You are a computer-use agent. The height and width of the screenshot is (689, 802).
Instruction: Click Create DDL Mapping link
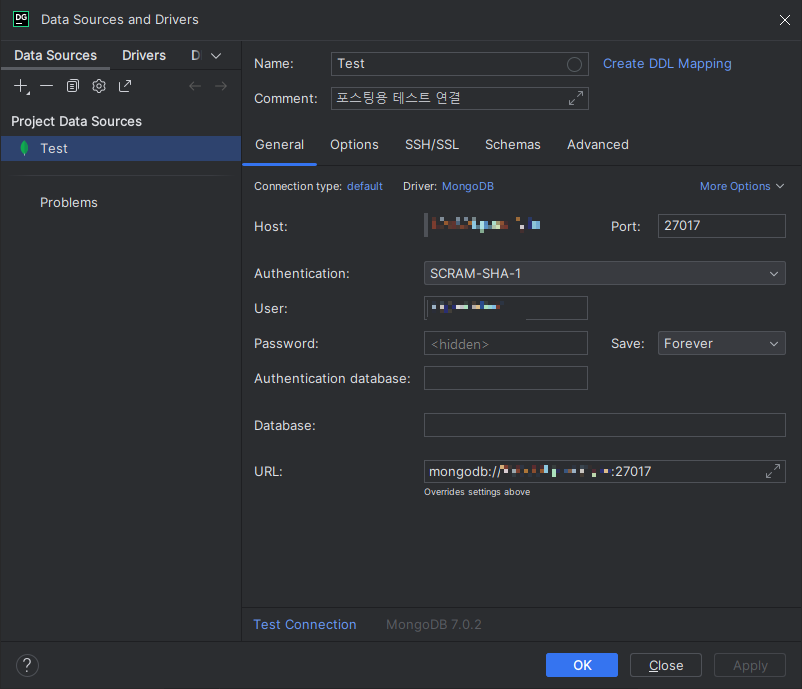click(667, 63)
